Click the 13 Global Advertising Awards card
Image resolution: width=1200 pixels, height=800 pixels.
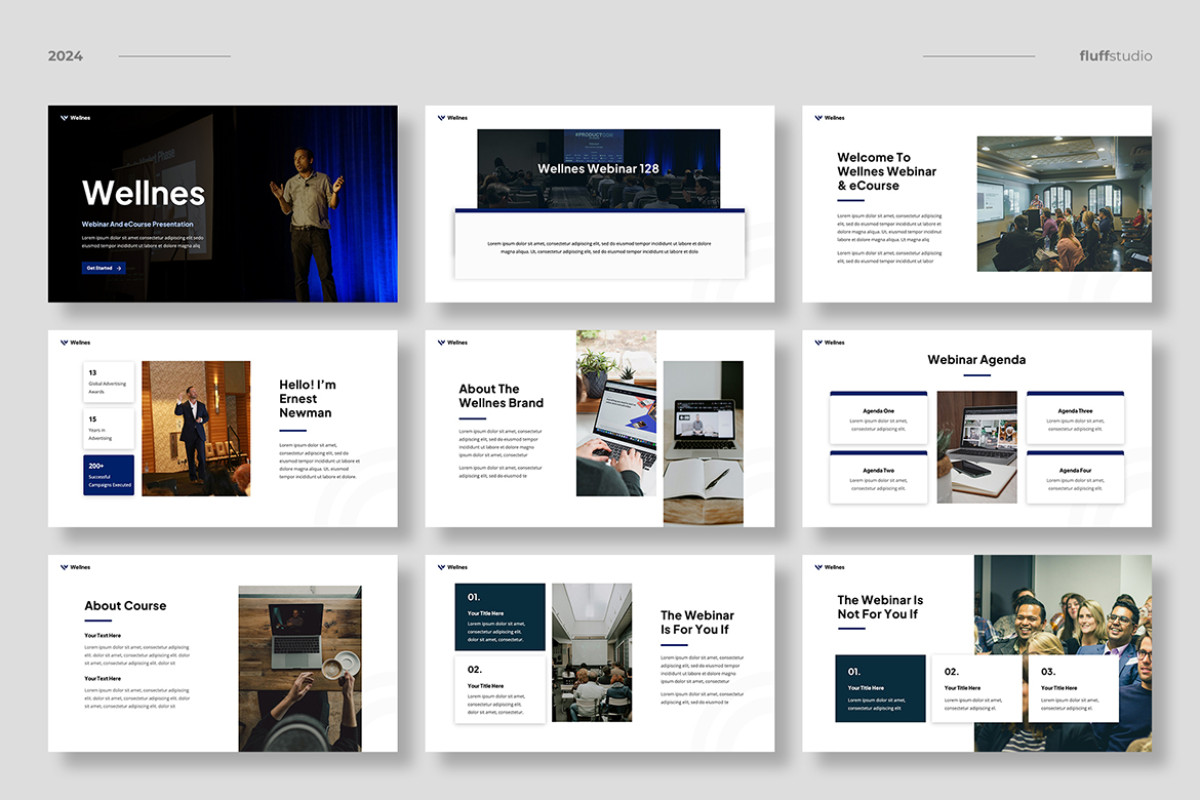tap(108, 382)
